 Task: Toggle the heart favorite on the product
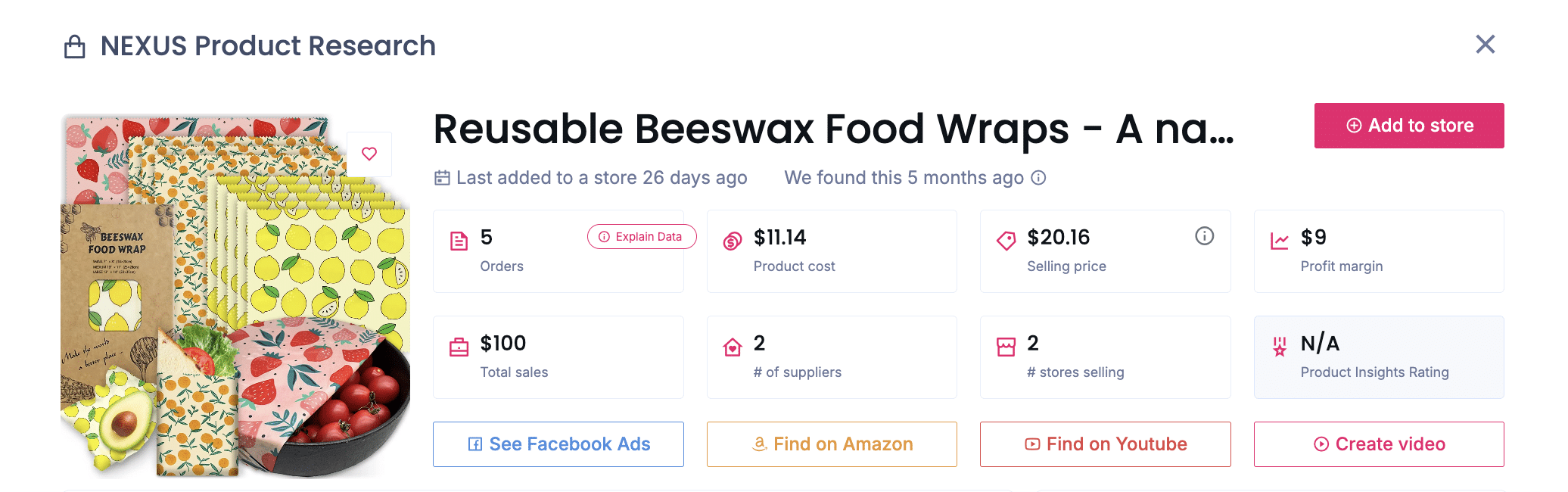(x=369, y=154)
